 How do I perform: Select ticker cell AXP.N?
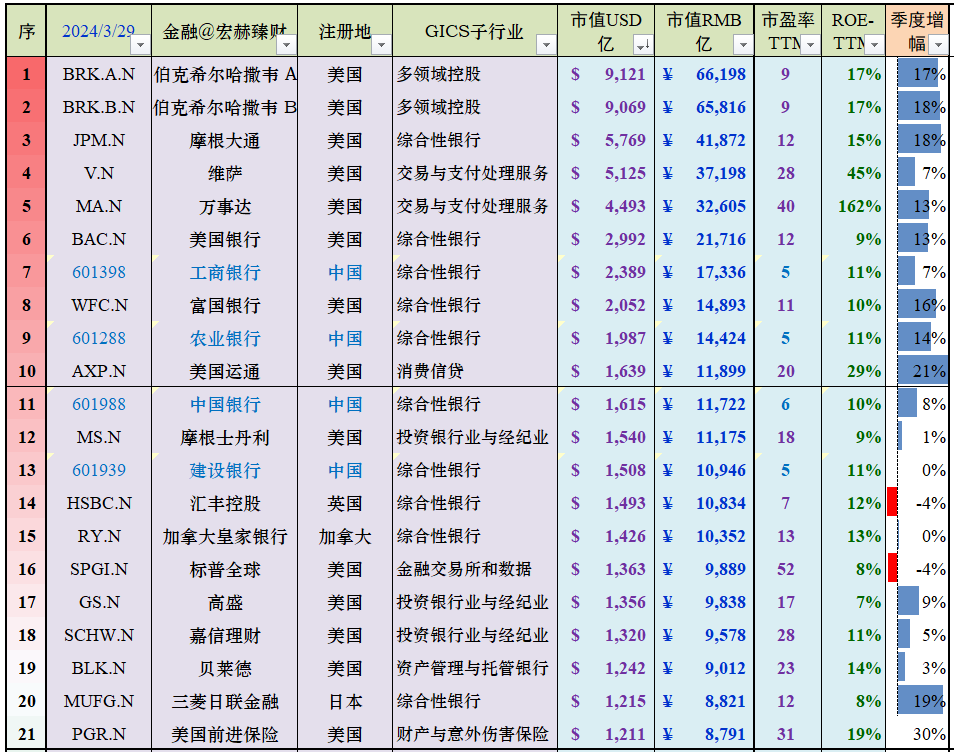[99, 371]
